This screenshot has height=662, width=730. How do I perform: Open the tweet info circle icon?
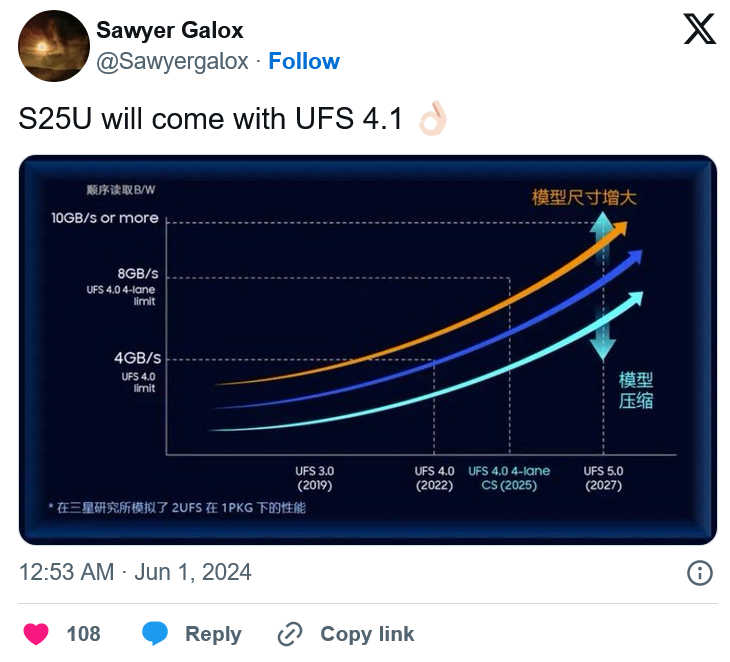click(700, 573)
